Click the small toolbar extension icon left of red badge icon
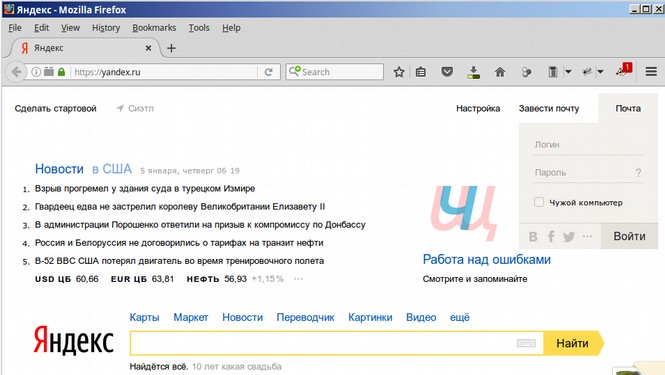 pos(587,72)
